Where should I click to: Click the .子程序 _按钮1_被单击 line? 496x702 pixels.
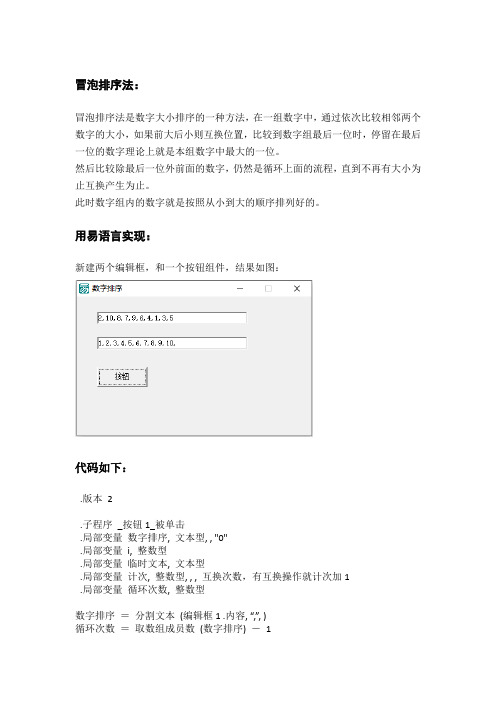tap(133, 524)
